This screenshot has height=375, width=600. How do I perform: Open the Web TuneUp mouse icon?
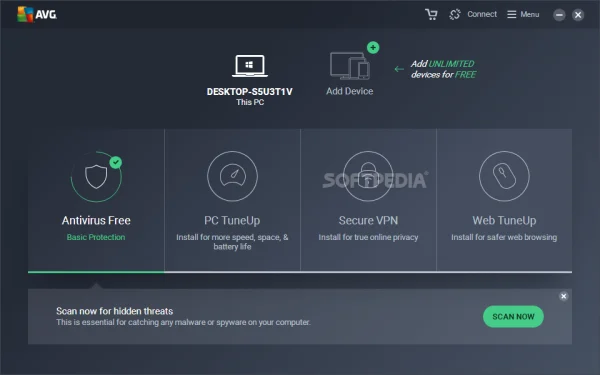[504, 176]
